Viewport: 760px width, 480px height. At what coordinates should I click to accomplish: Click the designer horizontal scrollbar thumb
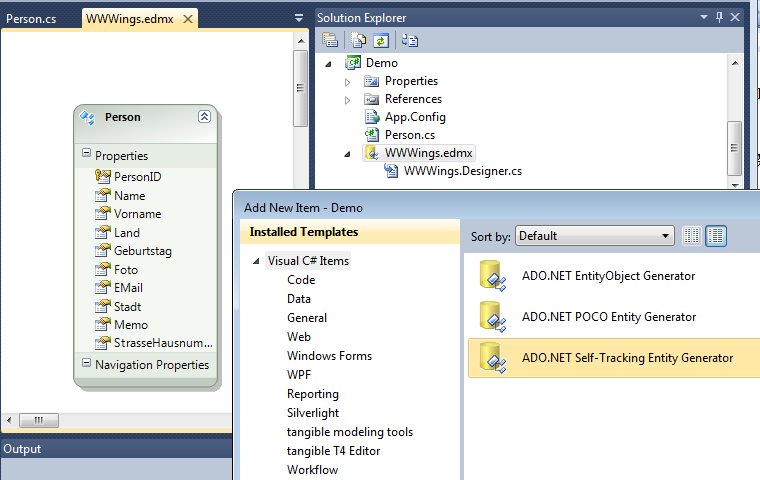pos(38,421)
